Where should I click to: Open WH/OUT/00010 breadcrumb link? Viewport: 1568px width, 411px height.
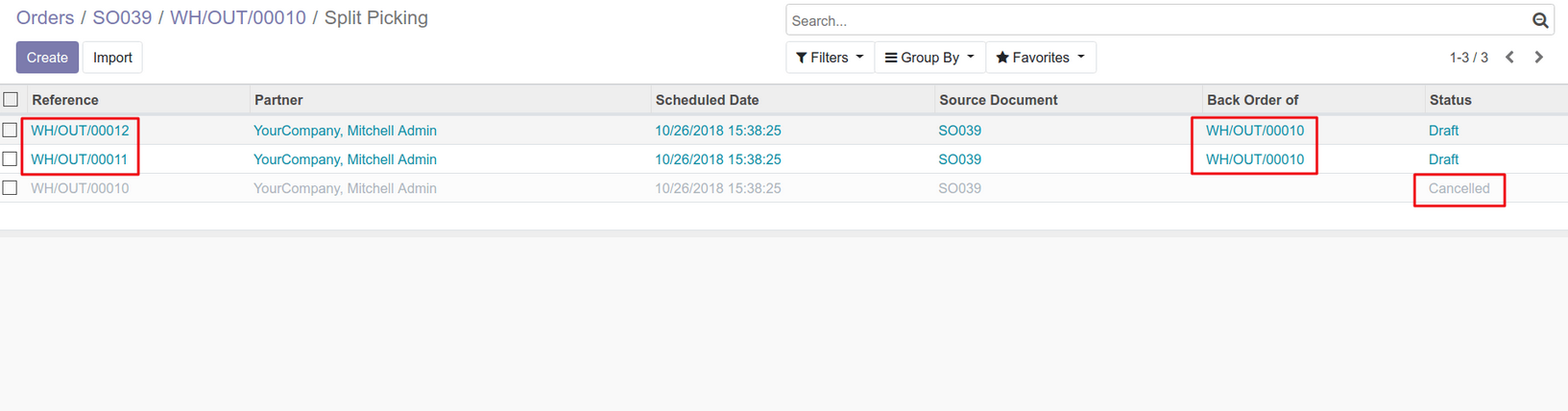point(238,18)
